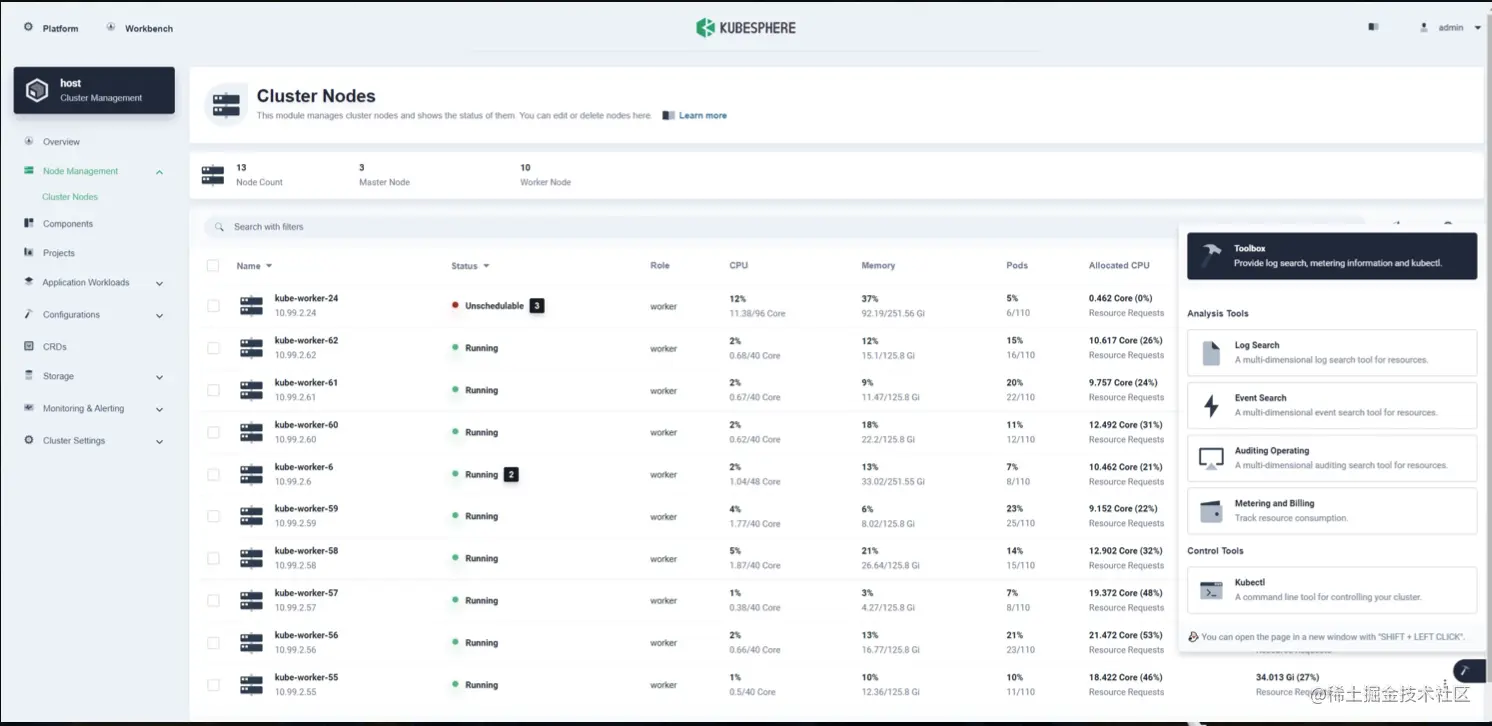Click the 92.19/251.56 Gi memory value

(x=893, y=313)
